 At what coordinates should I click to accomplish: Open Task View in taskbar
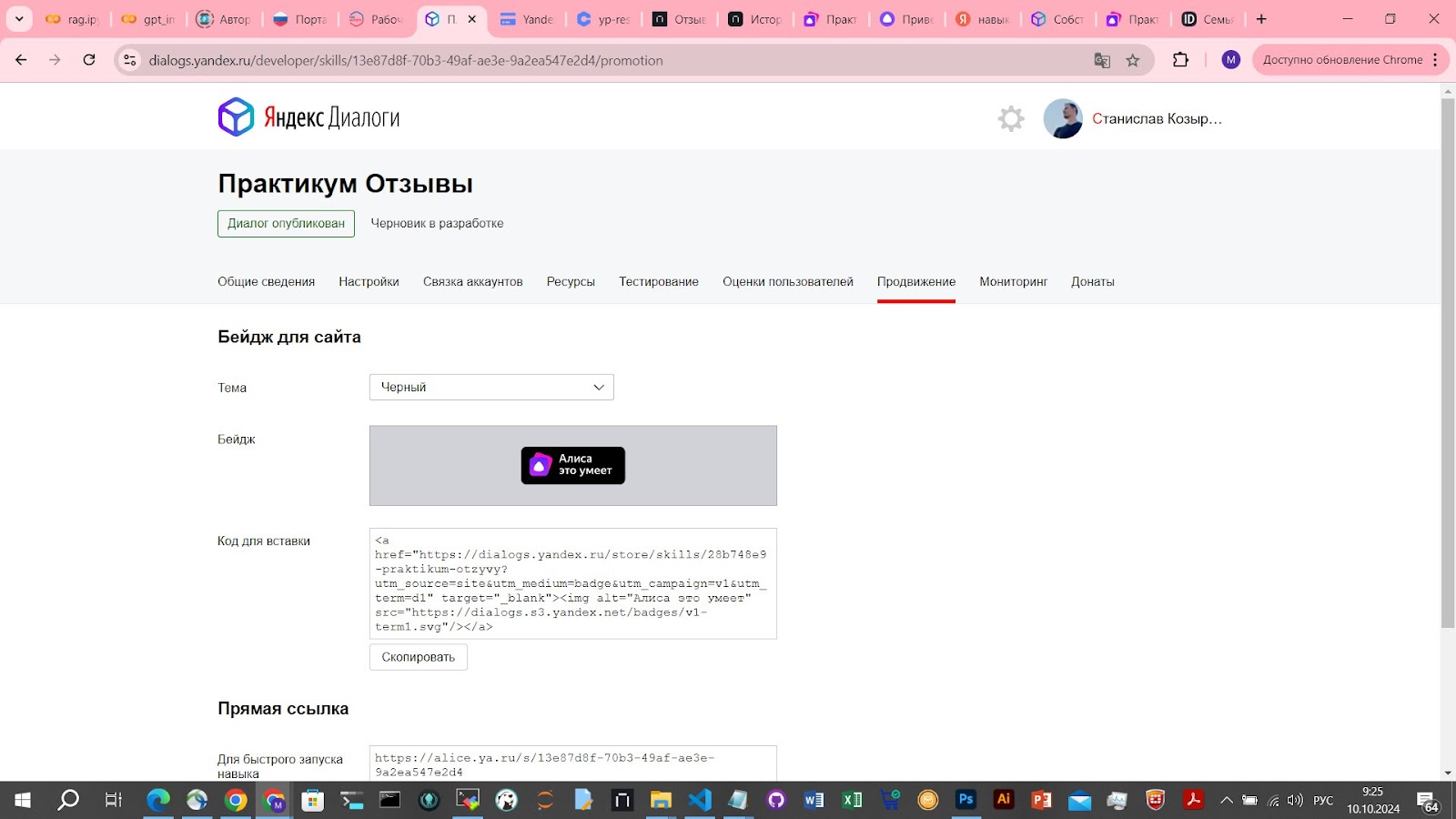pos(114,800)
